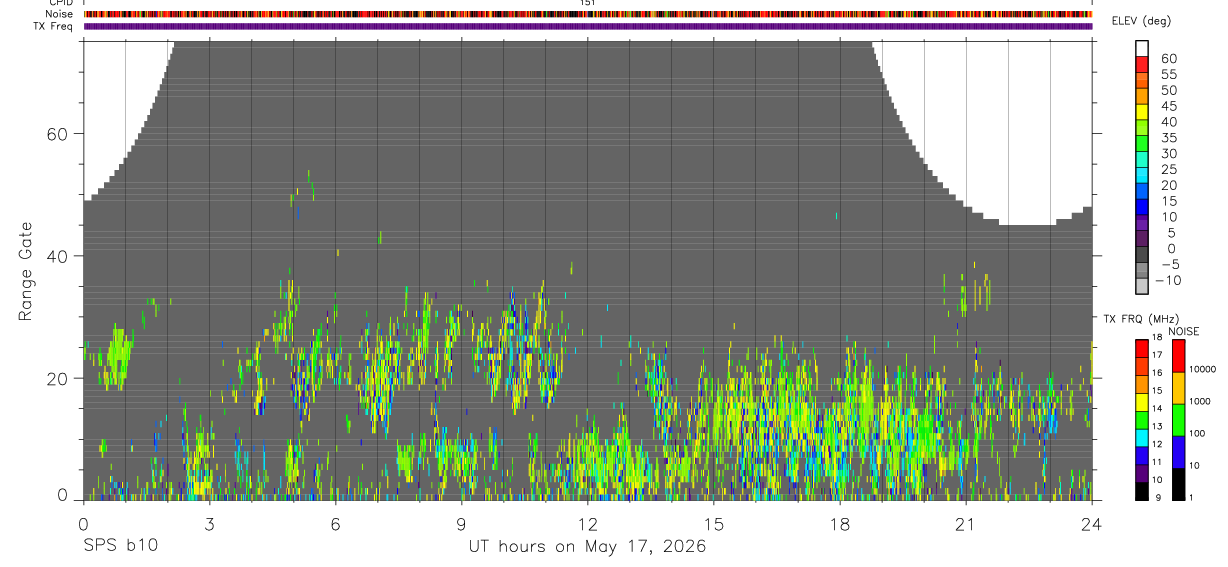The image size is (1228, 567).
Task: Click the UT hours on May 17, 2026 title
Action: [588, 547]
